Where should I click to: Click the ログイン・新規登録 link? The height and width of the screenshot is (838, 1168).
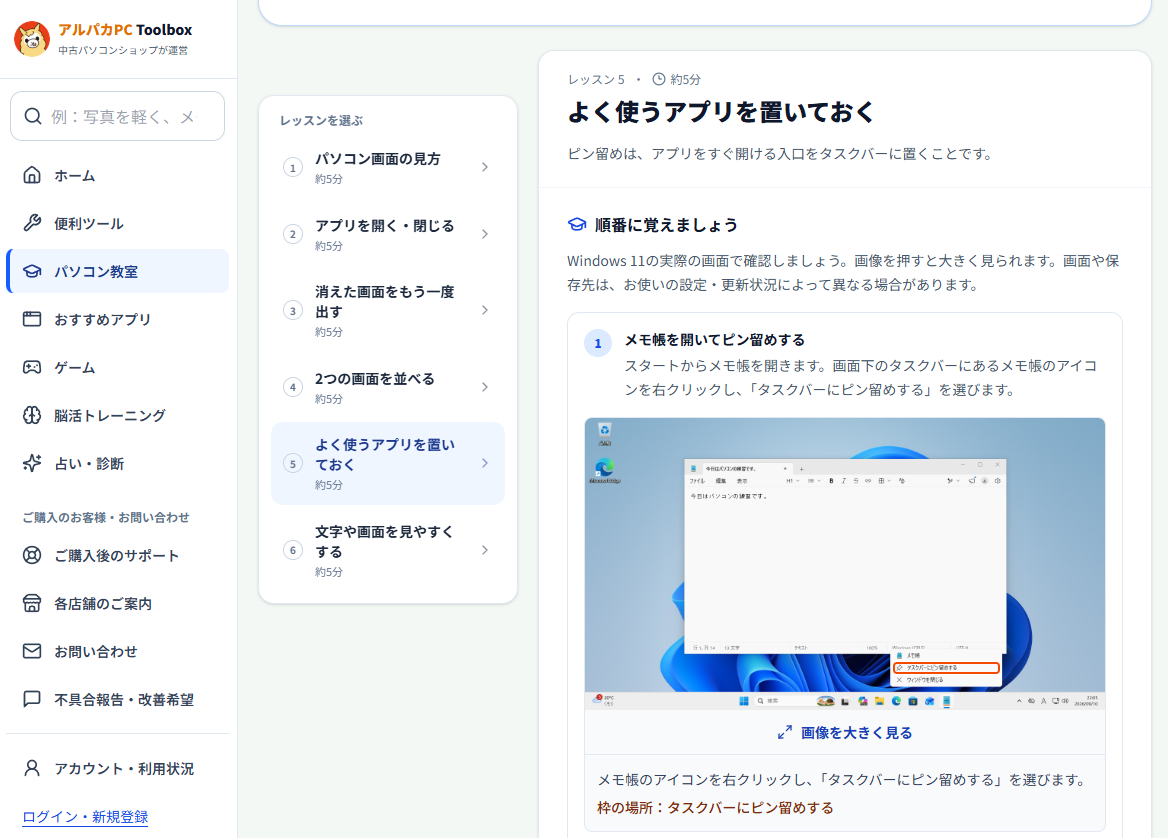pyautogui.click(x=85, y=816)
